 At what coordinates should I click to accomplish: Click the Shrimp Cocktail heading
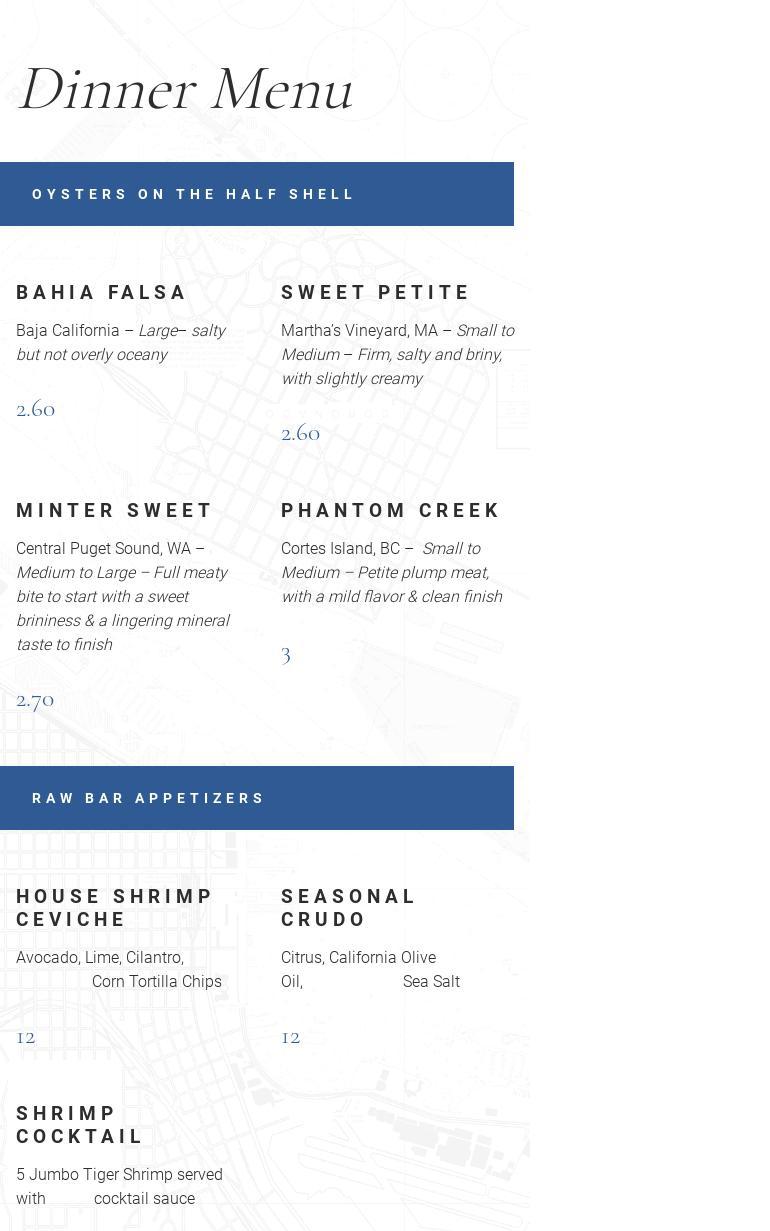click(80, 1124)
